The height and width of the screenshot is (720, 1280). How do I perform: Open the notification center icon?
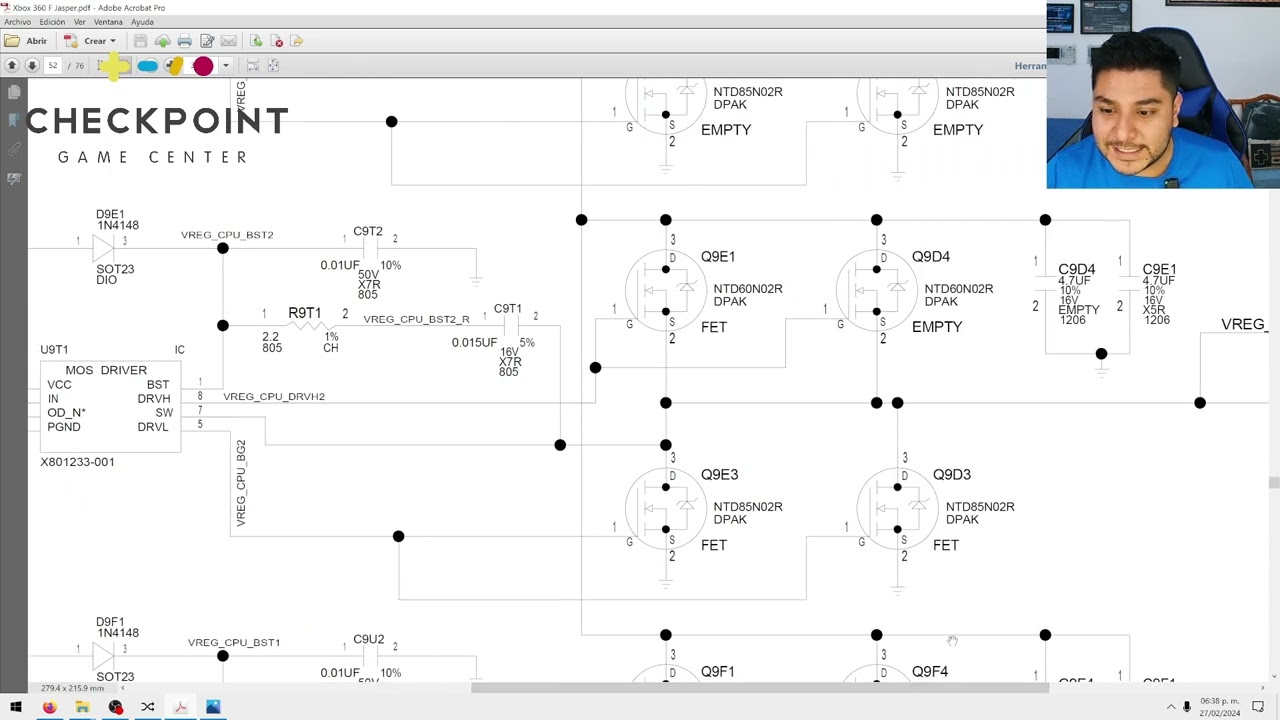coord(1258,707)
